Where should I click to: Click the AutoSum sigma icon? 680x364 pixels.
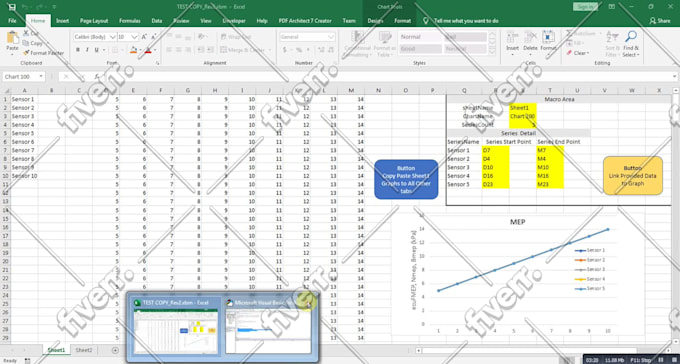coord(569,34)
